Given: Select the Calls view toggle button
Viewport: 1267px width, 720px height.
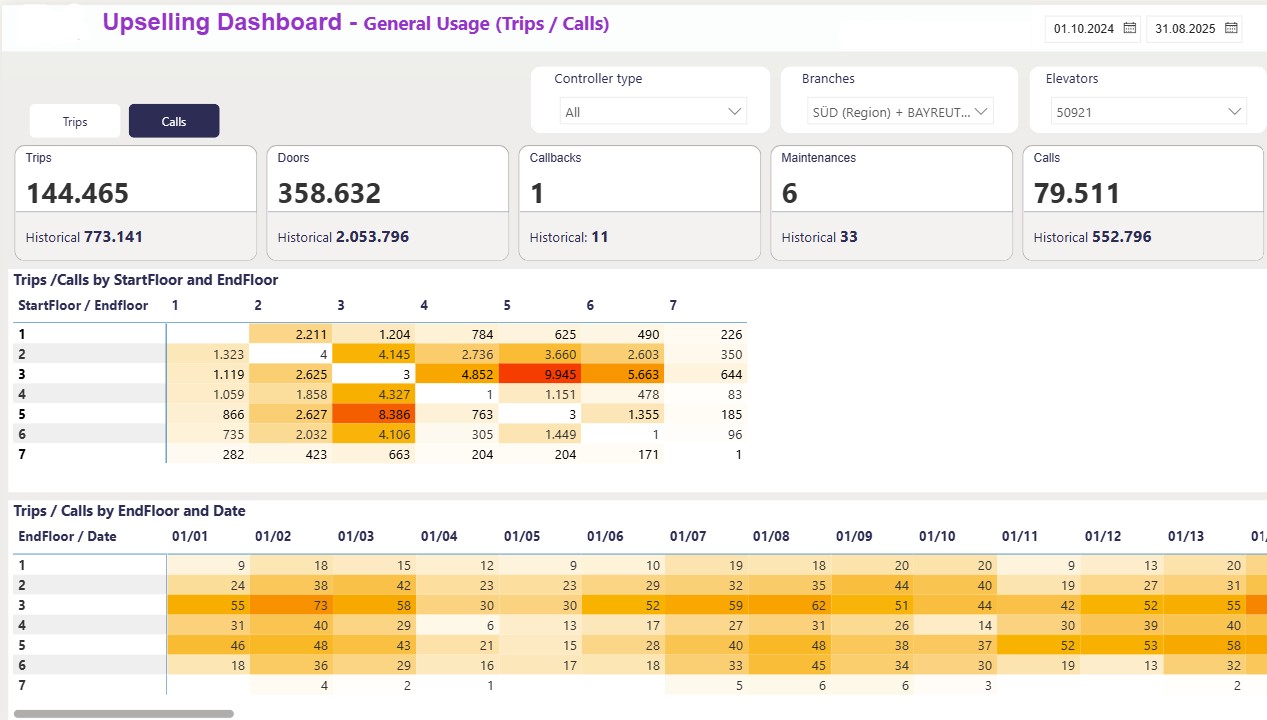Looking at the screenshot, I should (174, 121).
